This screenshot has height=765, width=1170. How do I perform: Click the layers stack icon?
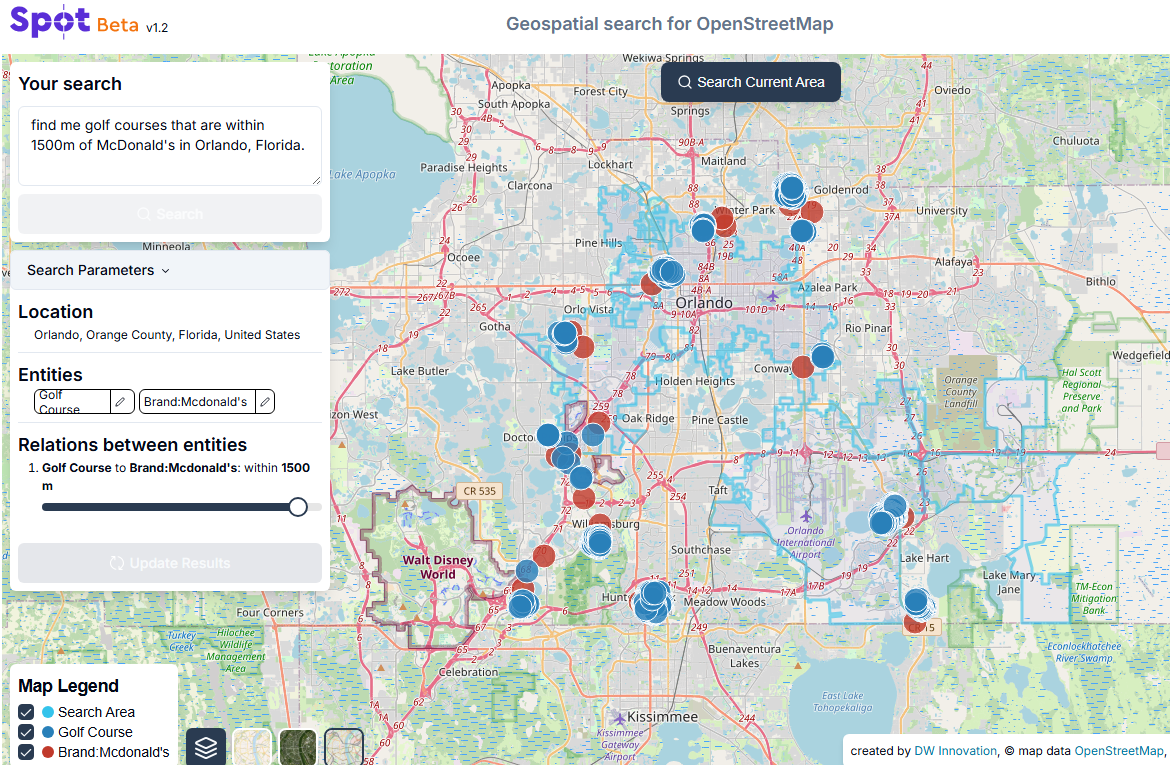pyautogui.click(x=206, y=747)
